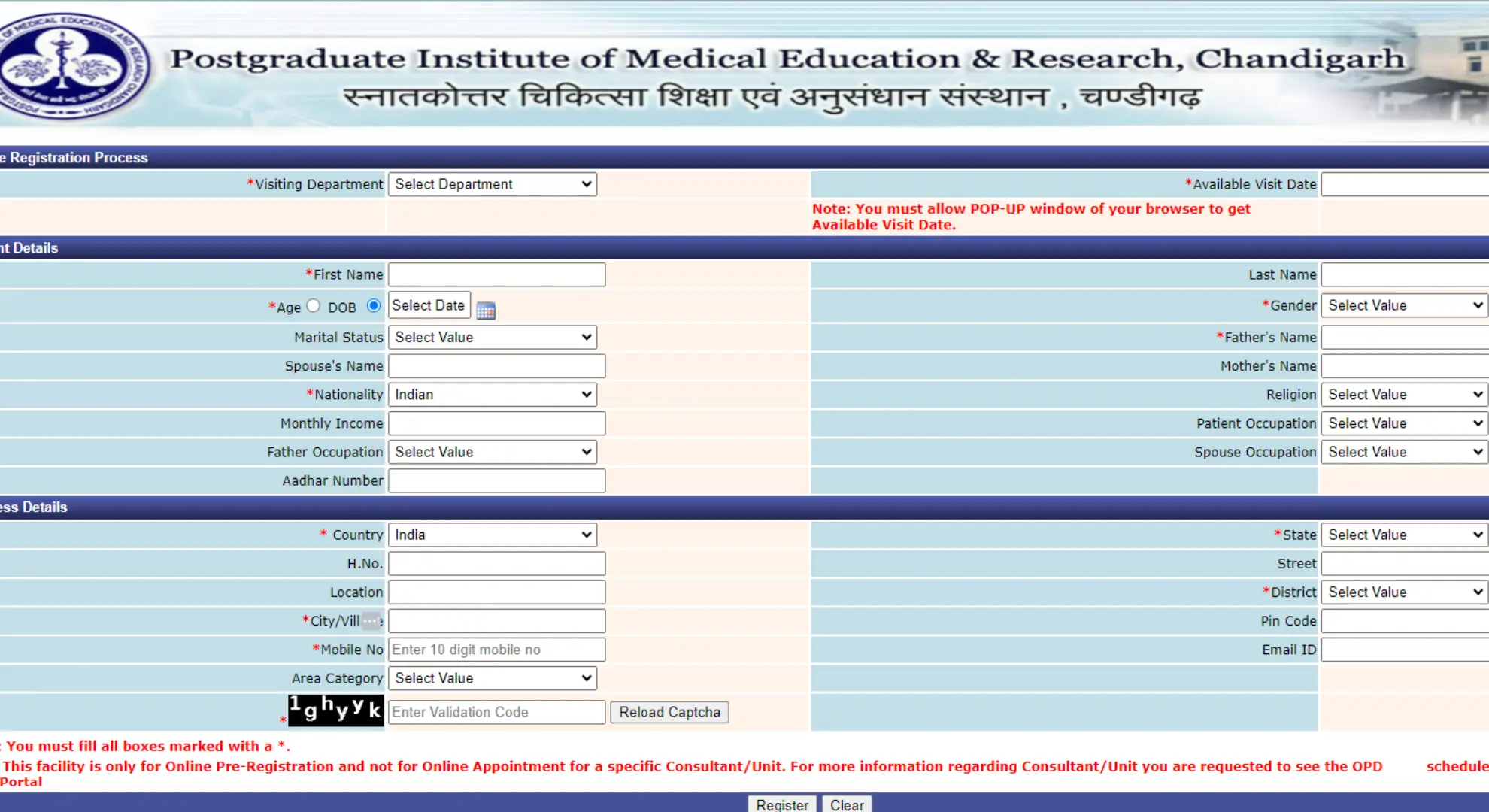Focus the Father's Name input field

click(1405, 337)
